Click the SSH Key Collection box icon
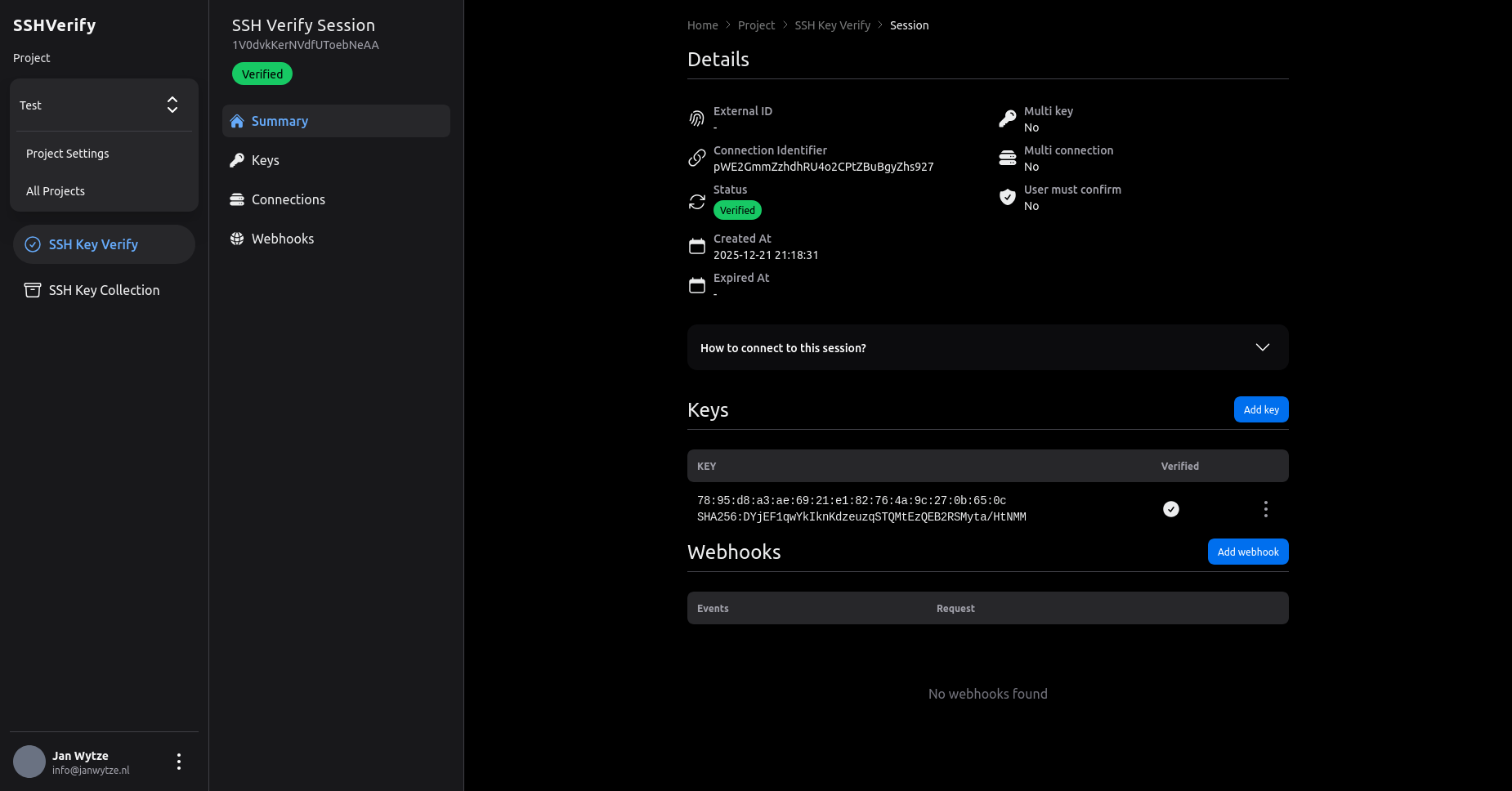Viewport: 1512px width, 791px height. coord(31,289)
